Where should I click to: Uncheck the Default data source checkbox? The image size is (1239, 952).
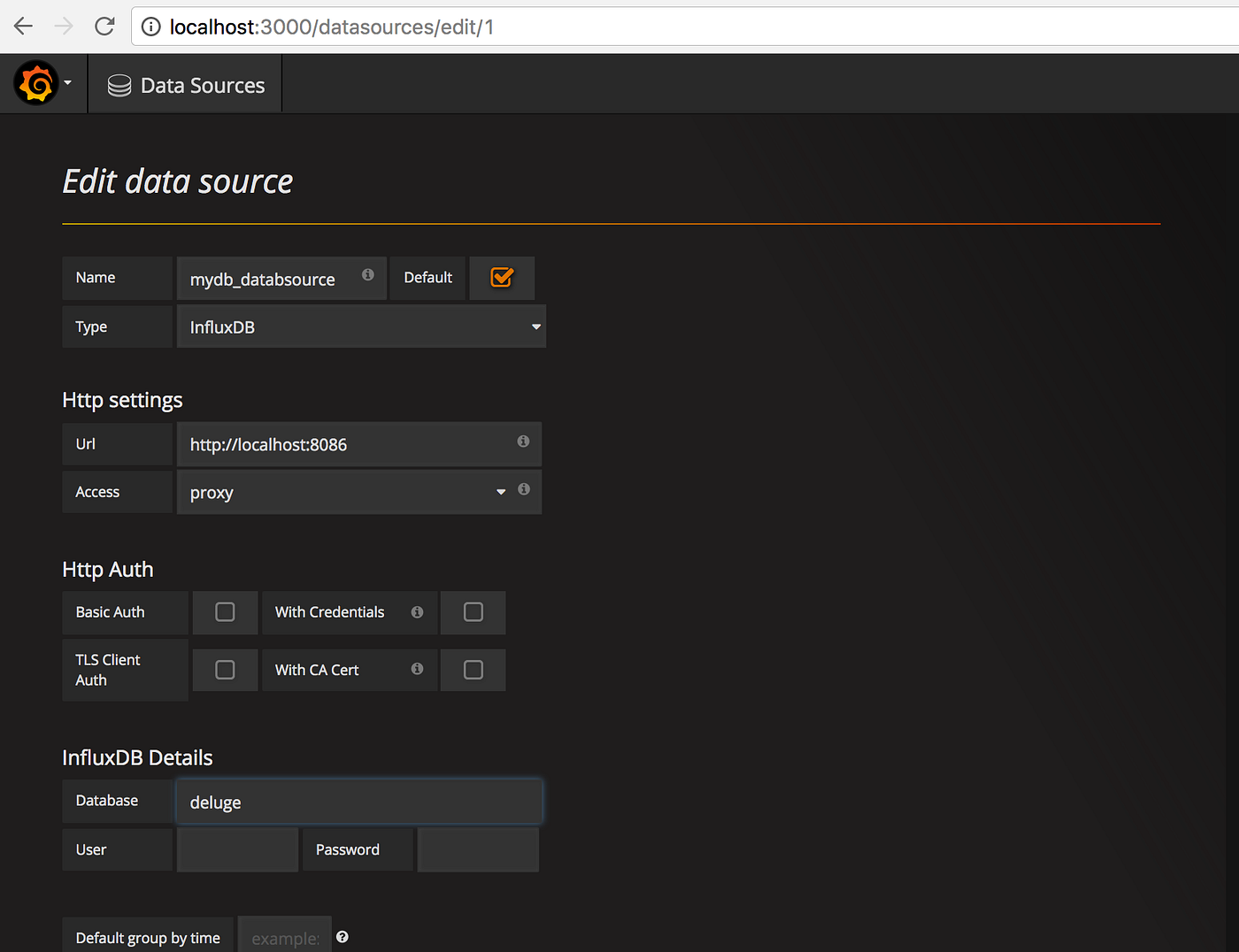point(502,278)
